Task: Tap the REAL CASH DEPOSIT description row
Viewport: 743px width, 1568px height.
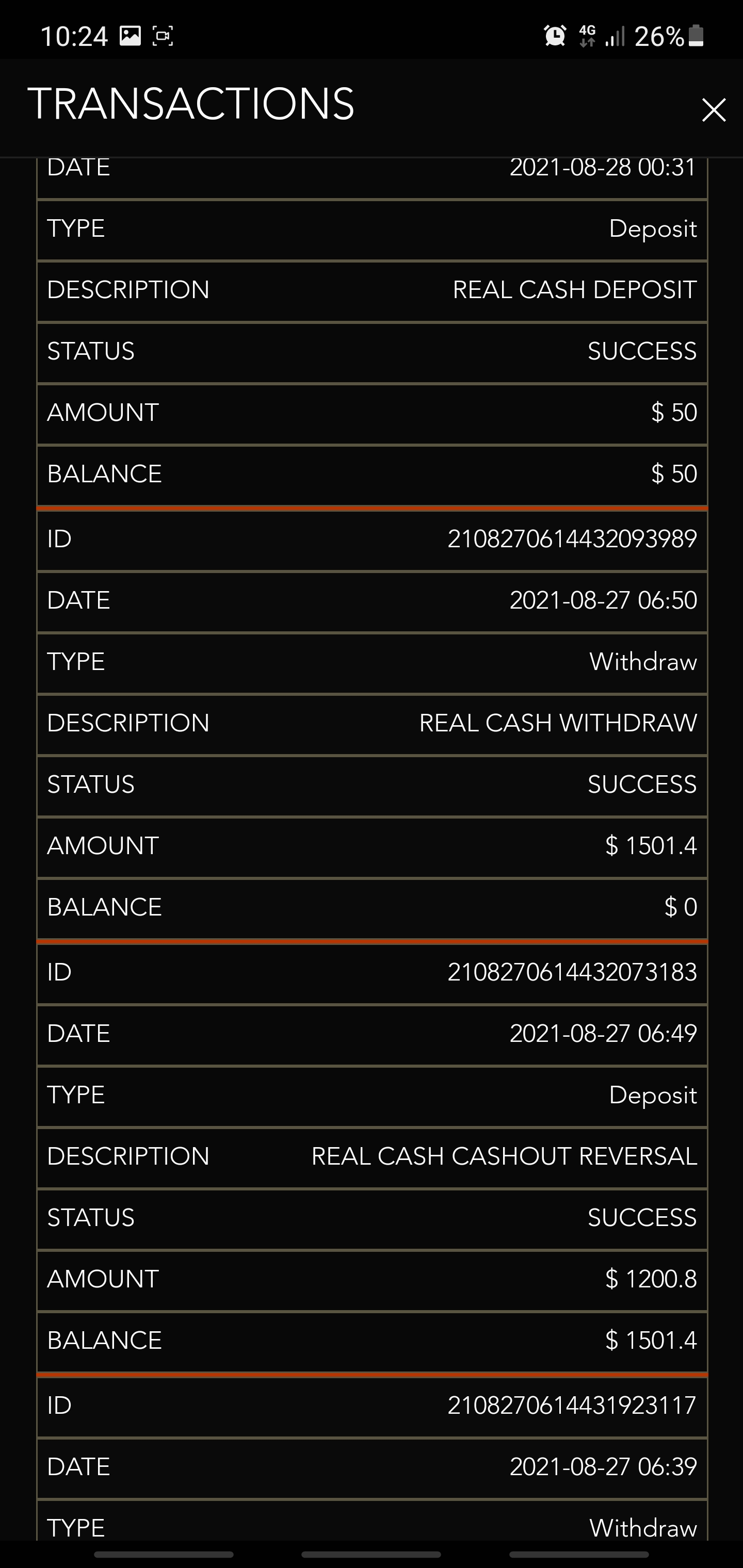Action: (574, 290)
